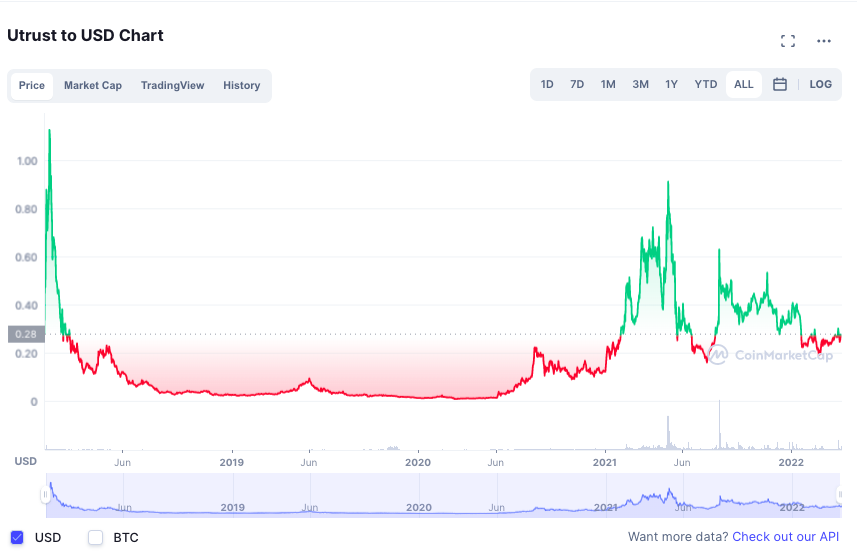
Task: Select the 1Y time range
Action: coord(671,85)
